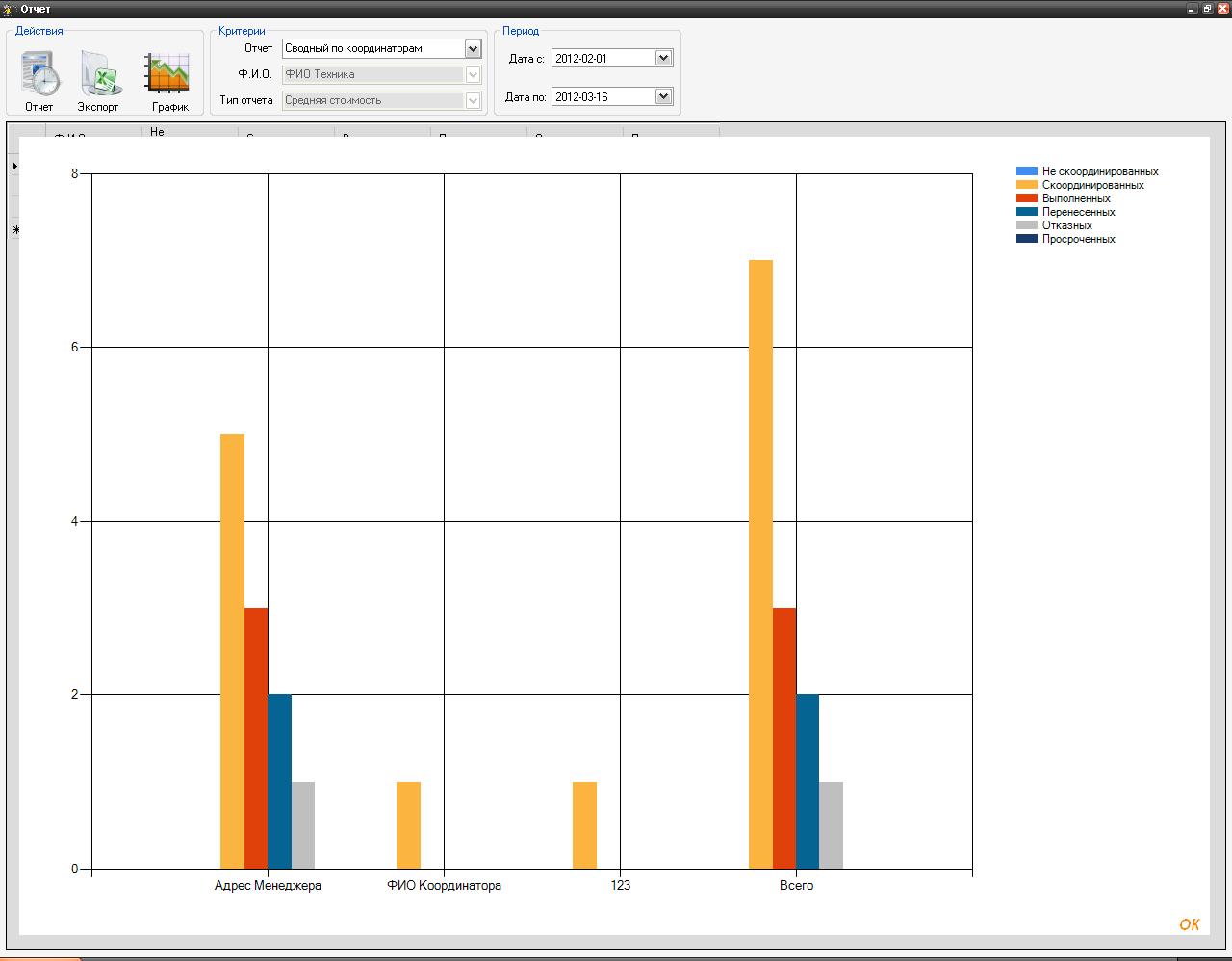Select the 'Отказных' legend label
Viewport: 1232px width, 961px height.
coord(1066,225)
